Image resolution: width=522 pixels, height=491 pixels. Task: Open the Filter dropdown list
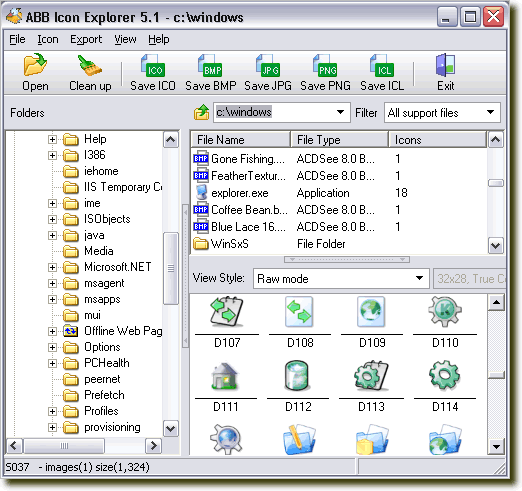point(490,112)
